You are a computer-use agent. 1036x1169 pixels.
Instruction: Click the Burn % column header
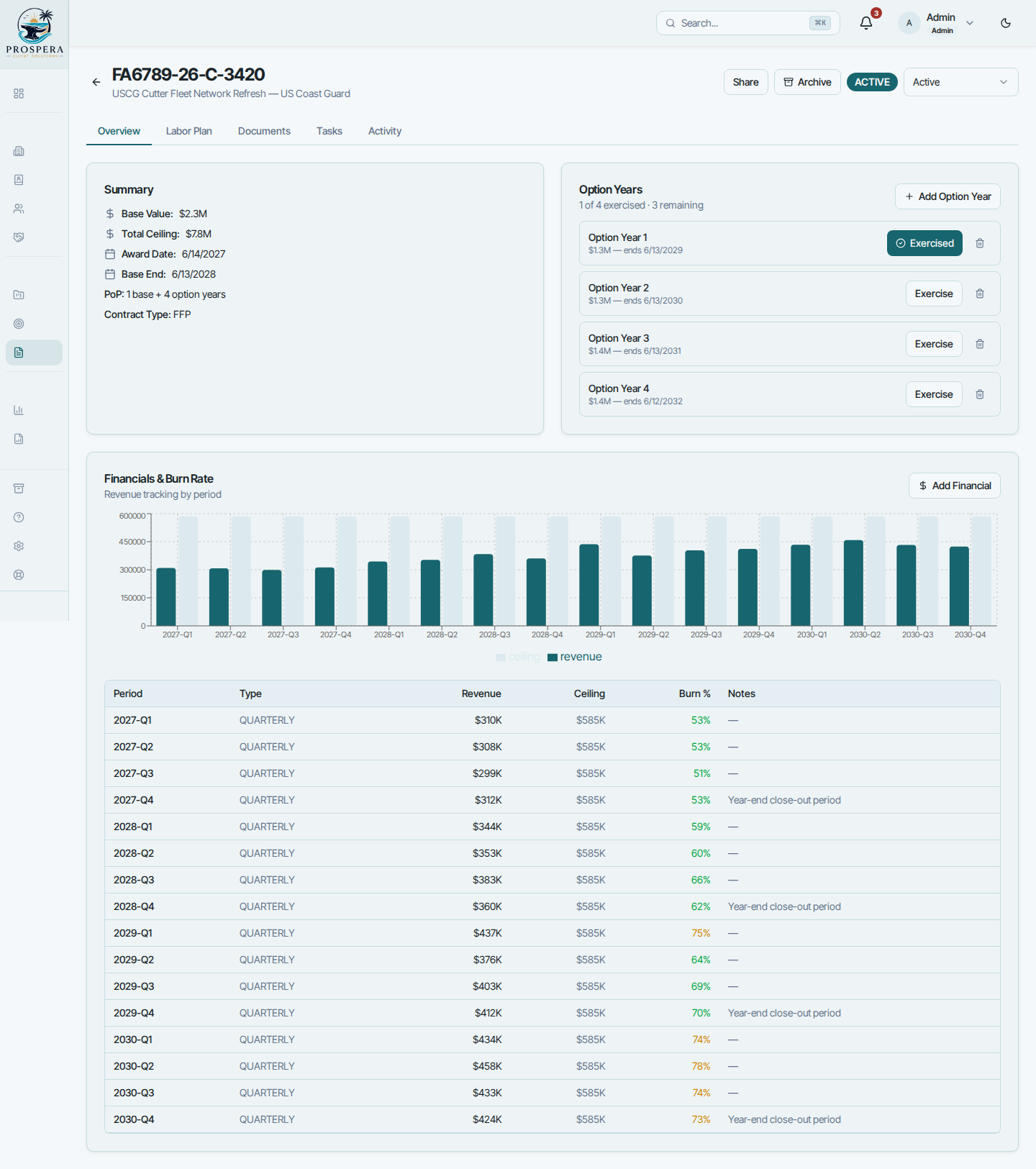click(x=694, y=693)
